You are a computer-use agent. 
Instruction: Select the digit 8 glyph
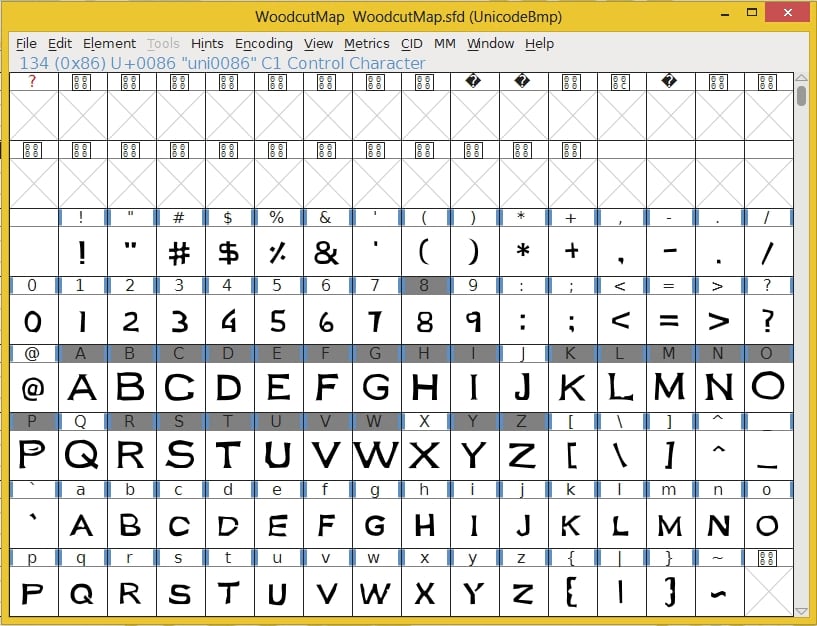[426, 320]
